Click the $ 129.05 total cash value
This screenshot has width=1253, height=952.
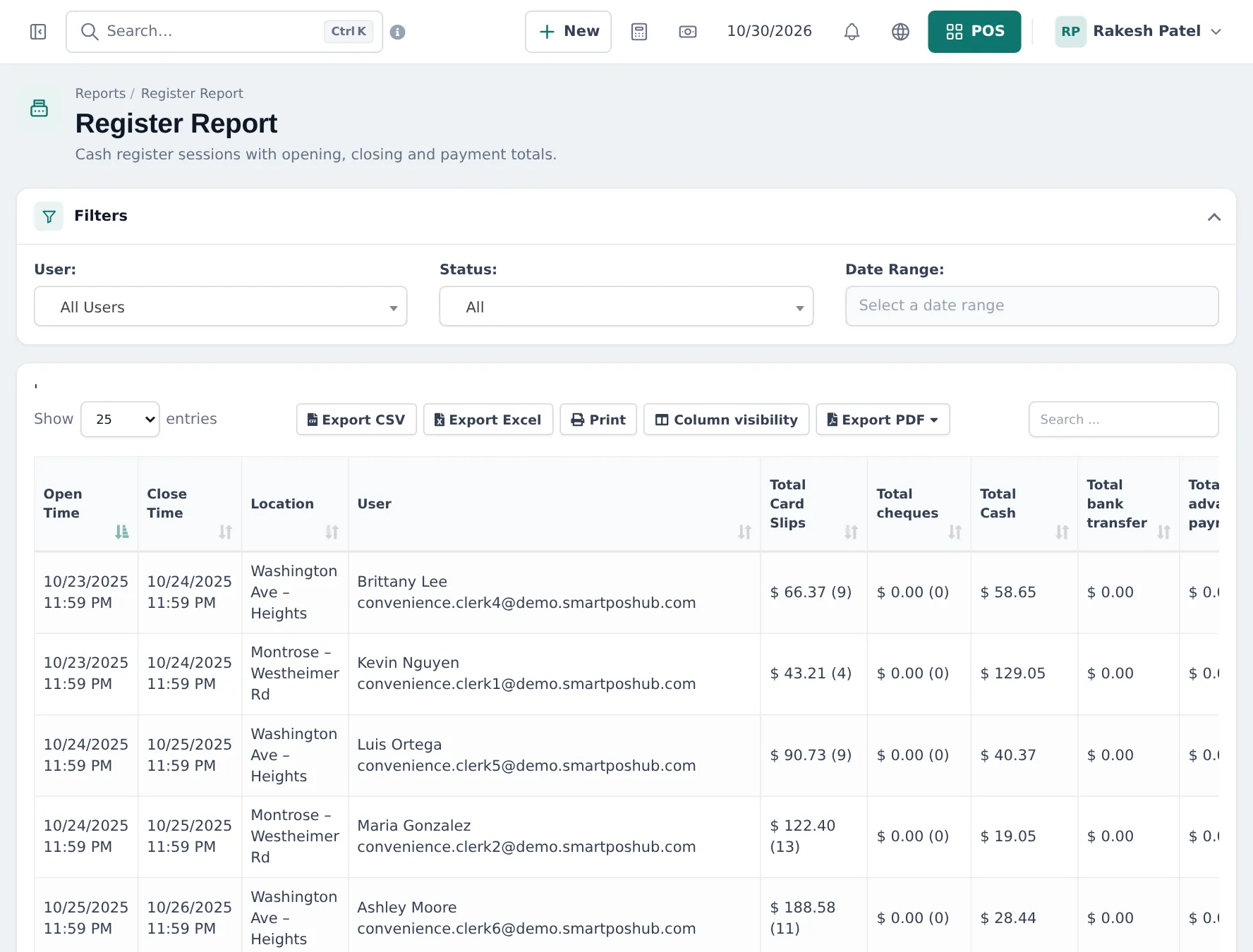click(x=1012, y=674)
